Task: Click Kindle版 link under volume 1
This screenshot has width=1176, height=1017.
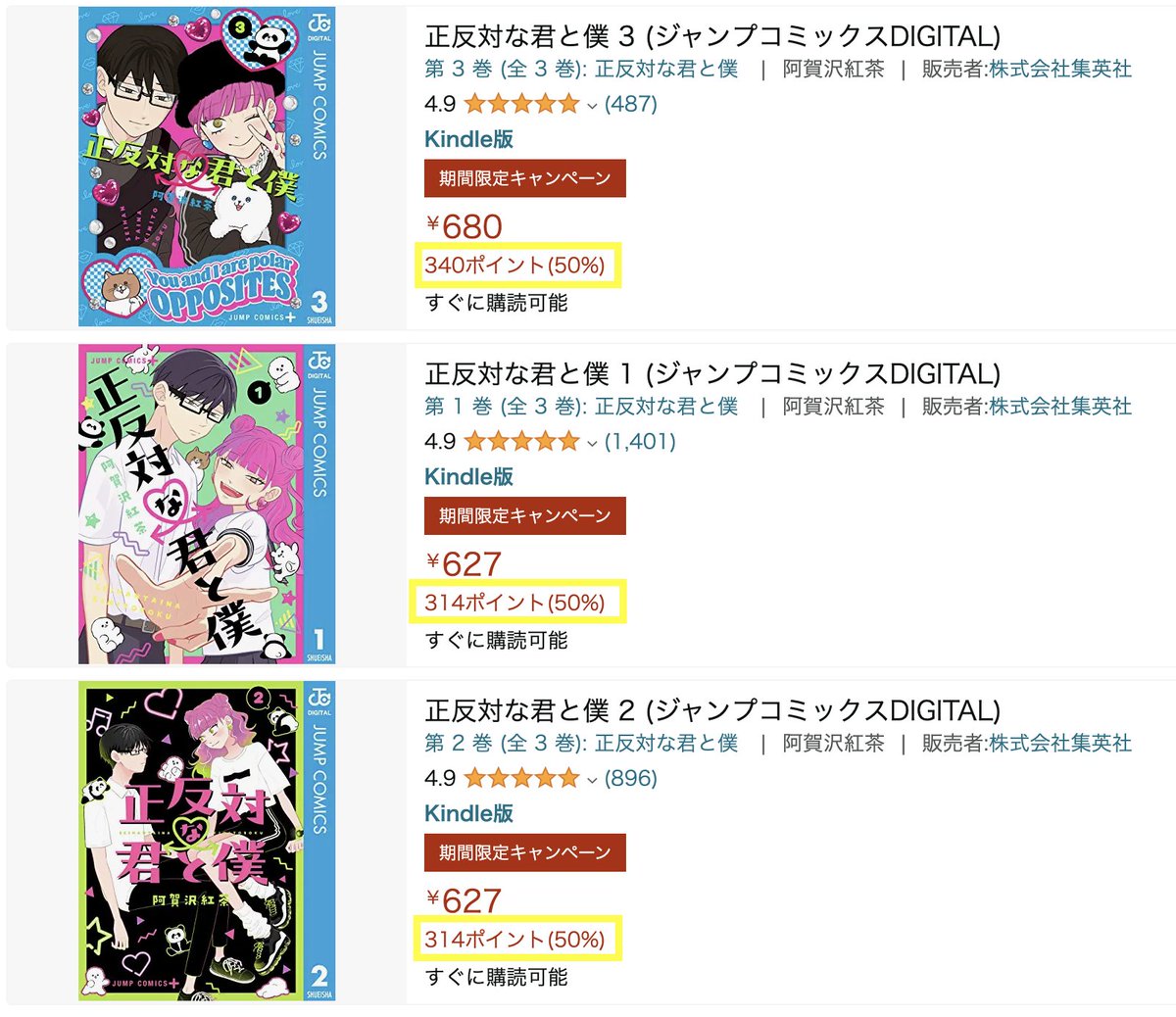Action: tap(468, 476)
